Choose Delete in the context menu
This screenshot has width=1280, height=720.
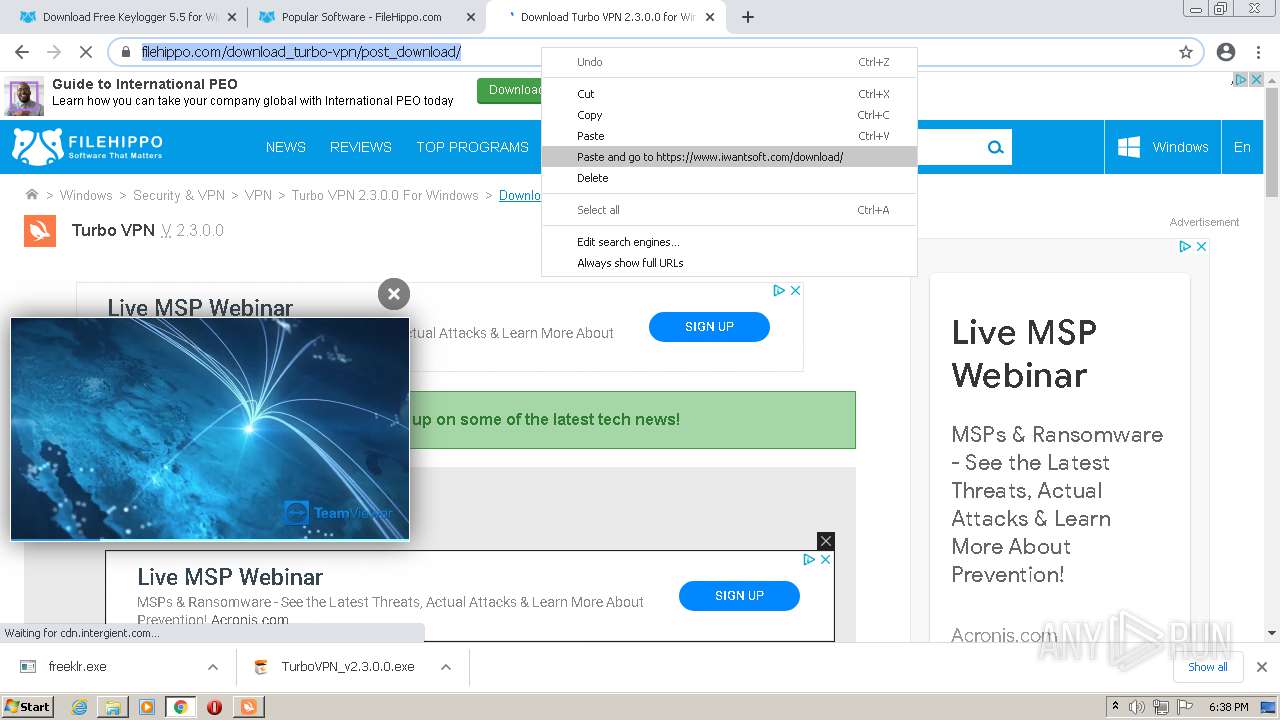[729, 178]
